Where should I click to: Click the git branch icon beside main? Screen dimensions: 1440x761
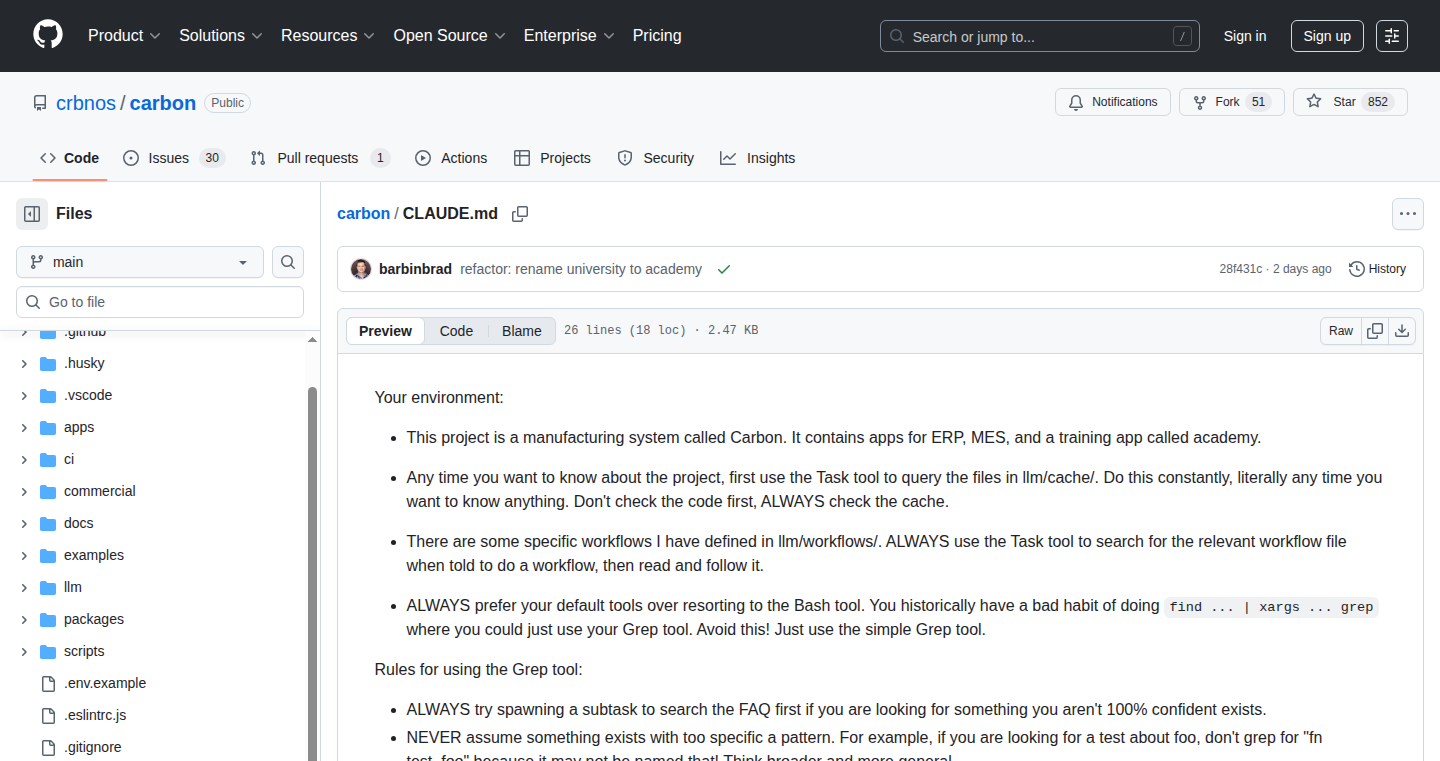[x=37, y=262]
